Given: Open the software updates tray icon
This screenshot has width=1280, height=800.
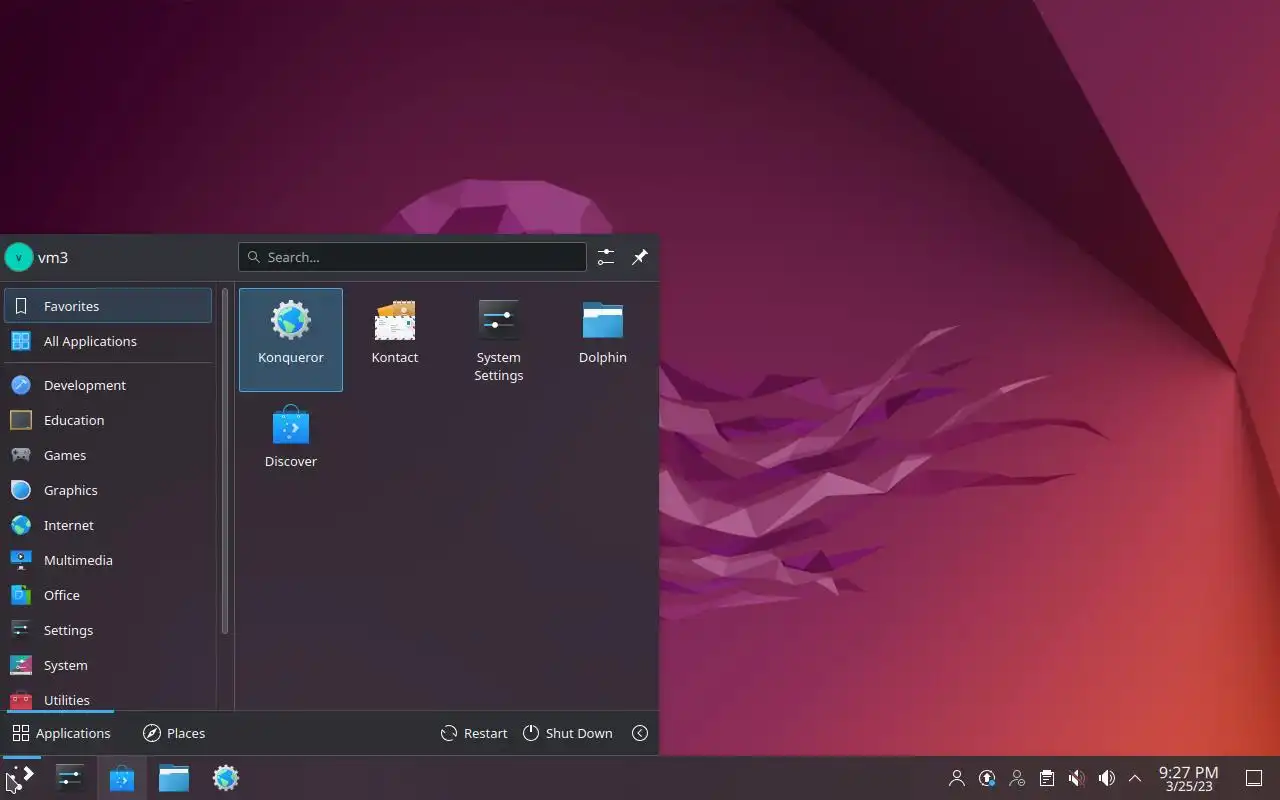Looking at the screenshot, I should [x=987, y=778].
